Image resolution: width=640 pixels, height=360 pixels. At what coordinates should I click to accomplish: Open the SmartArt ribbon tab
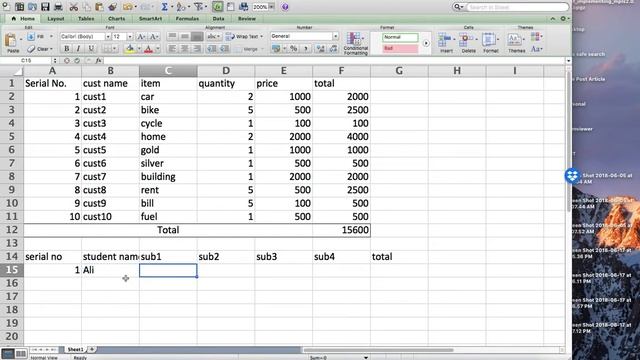point(150,19)
